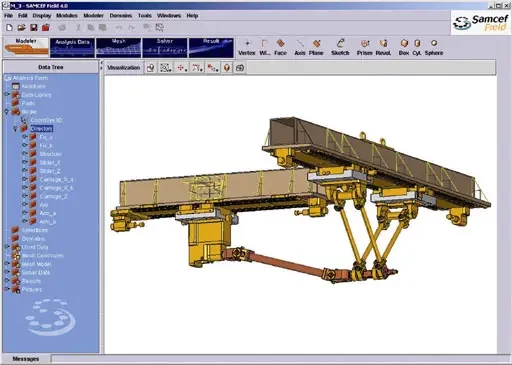512x365 pixels.
Task: Expand the Results node
Action: (x=7, y=281)
